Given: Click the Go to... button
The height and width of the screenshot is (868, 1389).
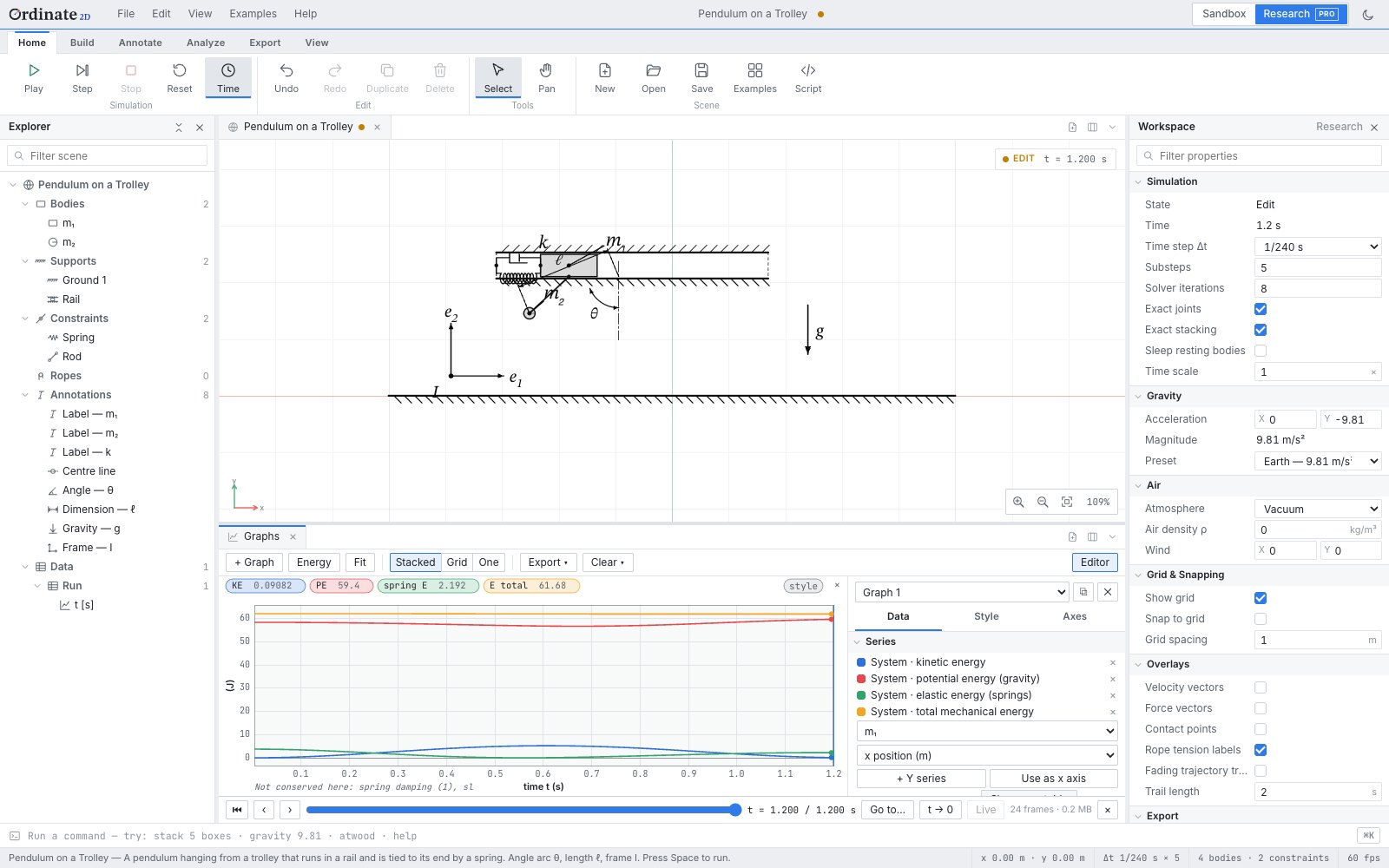Looking at the screenshot, I should [887, 810].
